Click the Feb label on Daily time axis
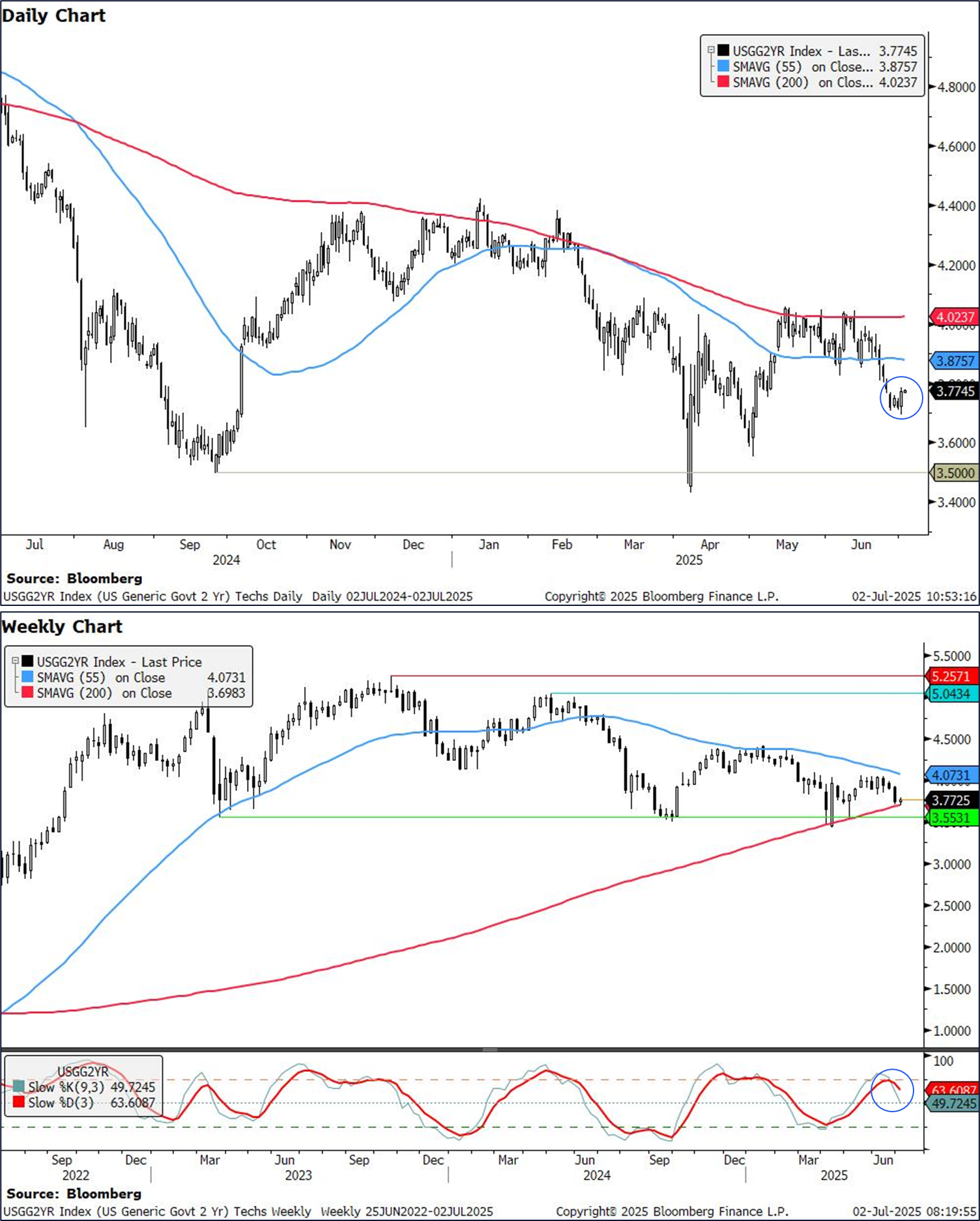Viewport: 980px width, 1221px height. pyautogui.click(x=562, y=545)
